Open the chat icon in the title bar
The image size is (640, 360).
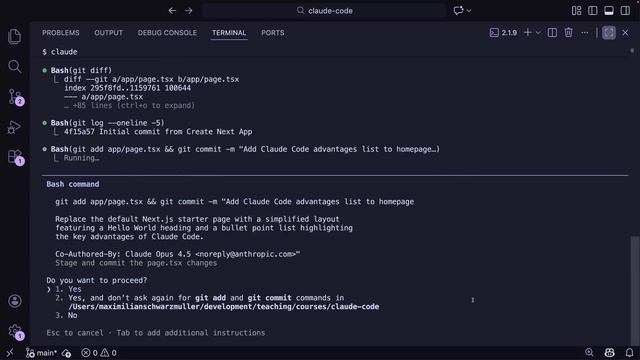click(x=458, y=11)
